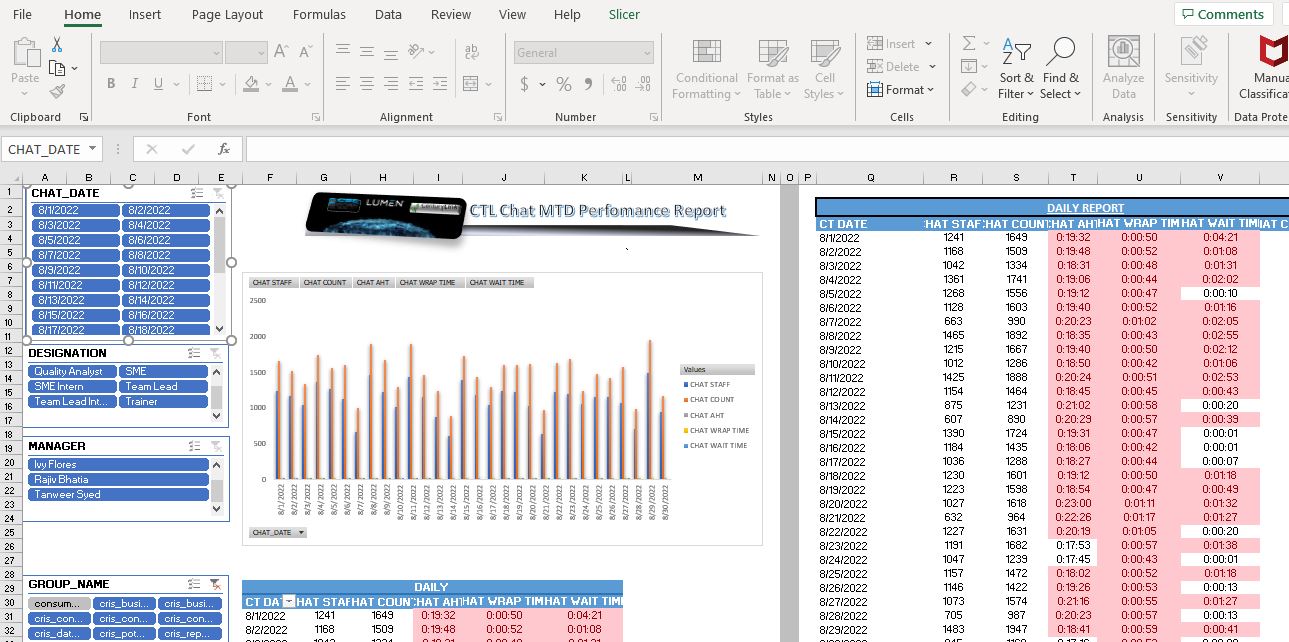Image resolution: width=1289 pixels, height=642 pixels.
Task: Select Ivy Flores in MANAGER slicer
Action: (118, 464)
